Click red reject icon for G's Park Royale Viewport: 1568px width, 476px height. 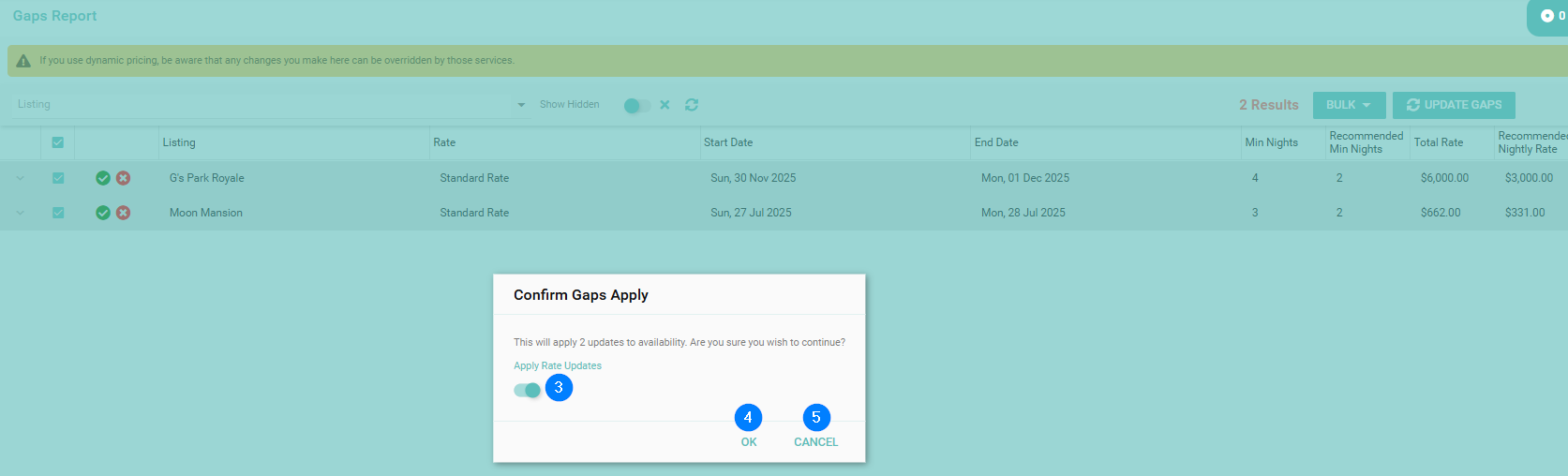(123, 178)
